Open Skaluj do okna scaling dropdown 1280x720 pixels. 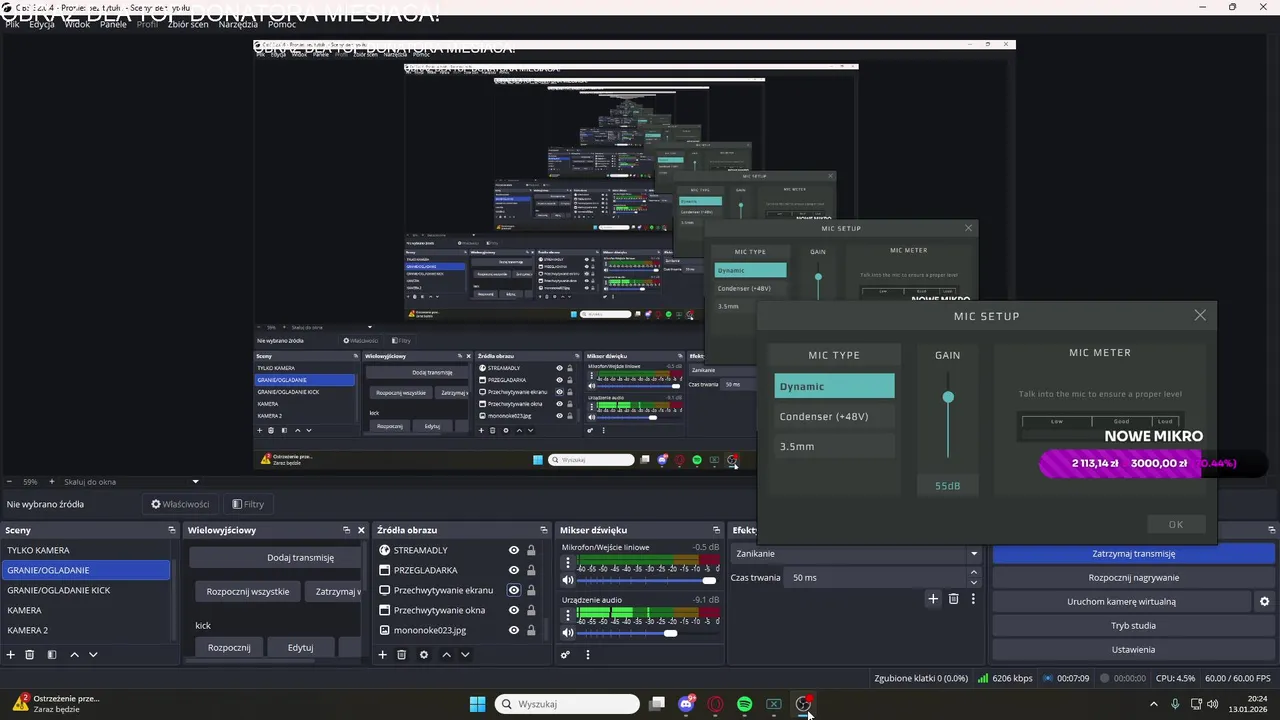pyautogui.click(x=131, y=481)
